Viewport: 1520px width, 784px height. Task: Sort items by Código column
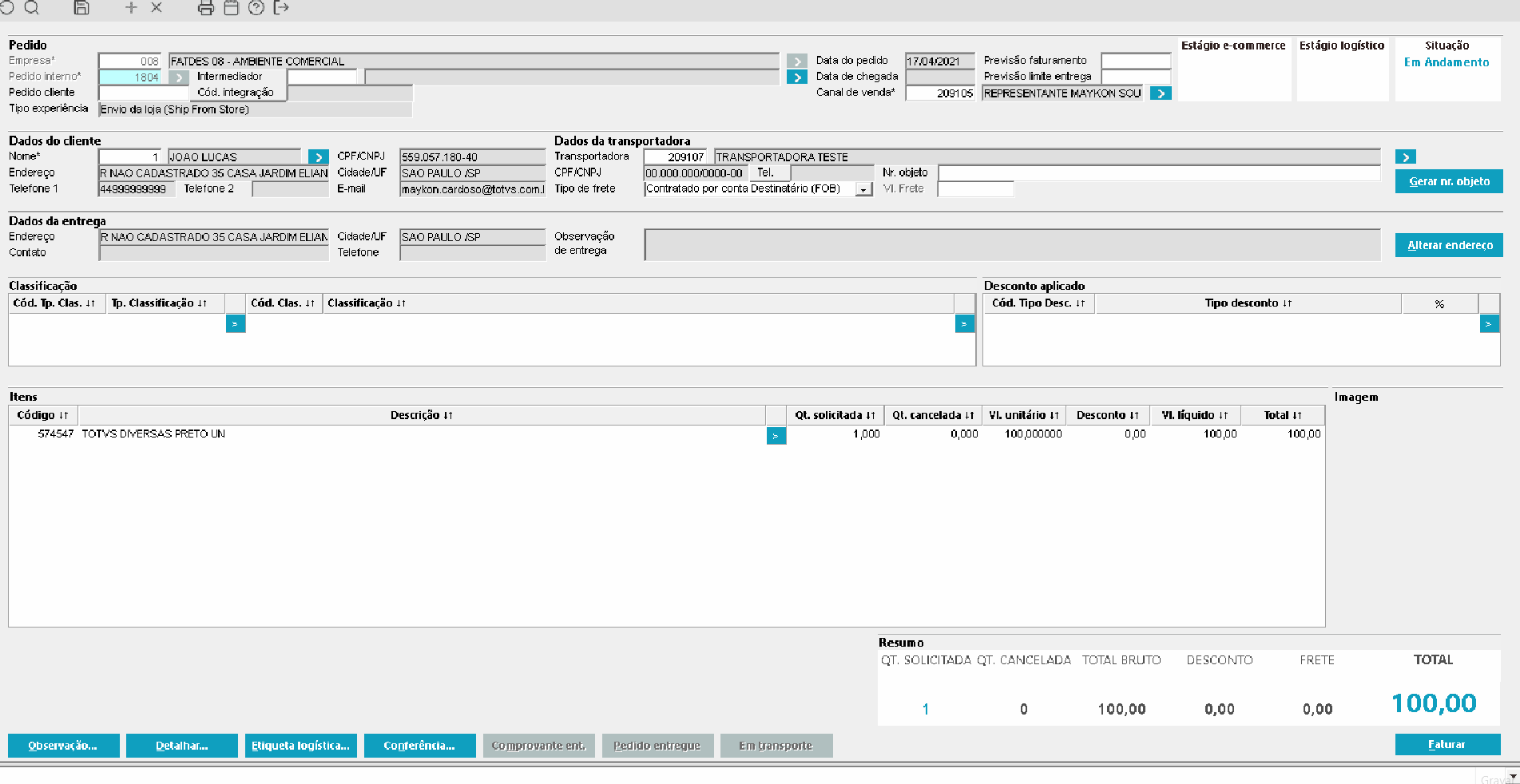tap(43, 415)
